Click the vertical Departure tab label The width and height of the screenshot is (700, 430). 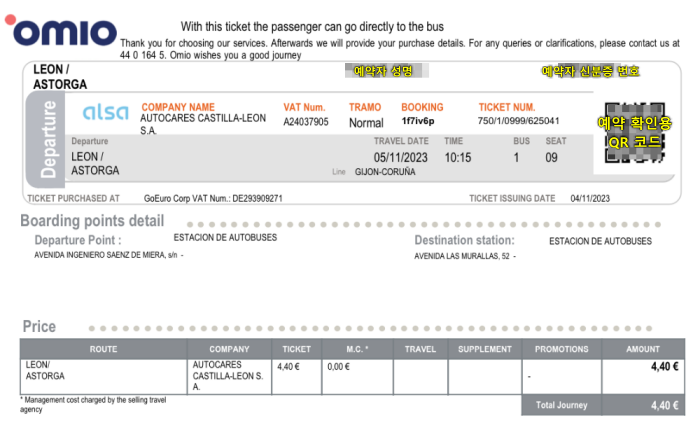[x=48, y=139]
